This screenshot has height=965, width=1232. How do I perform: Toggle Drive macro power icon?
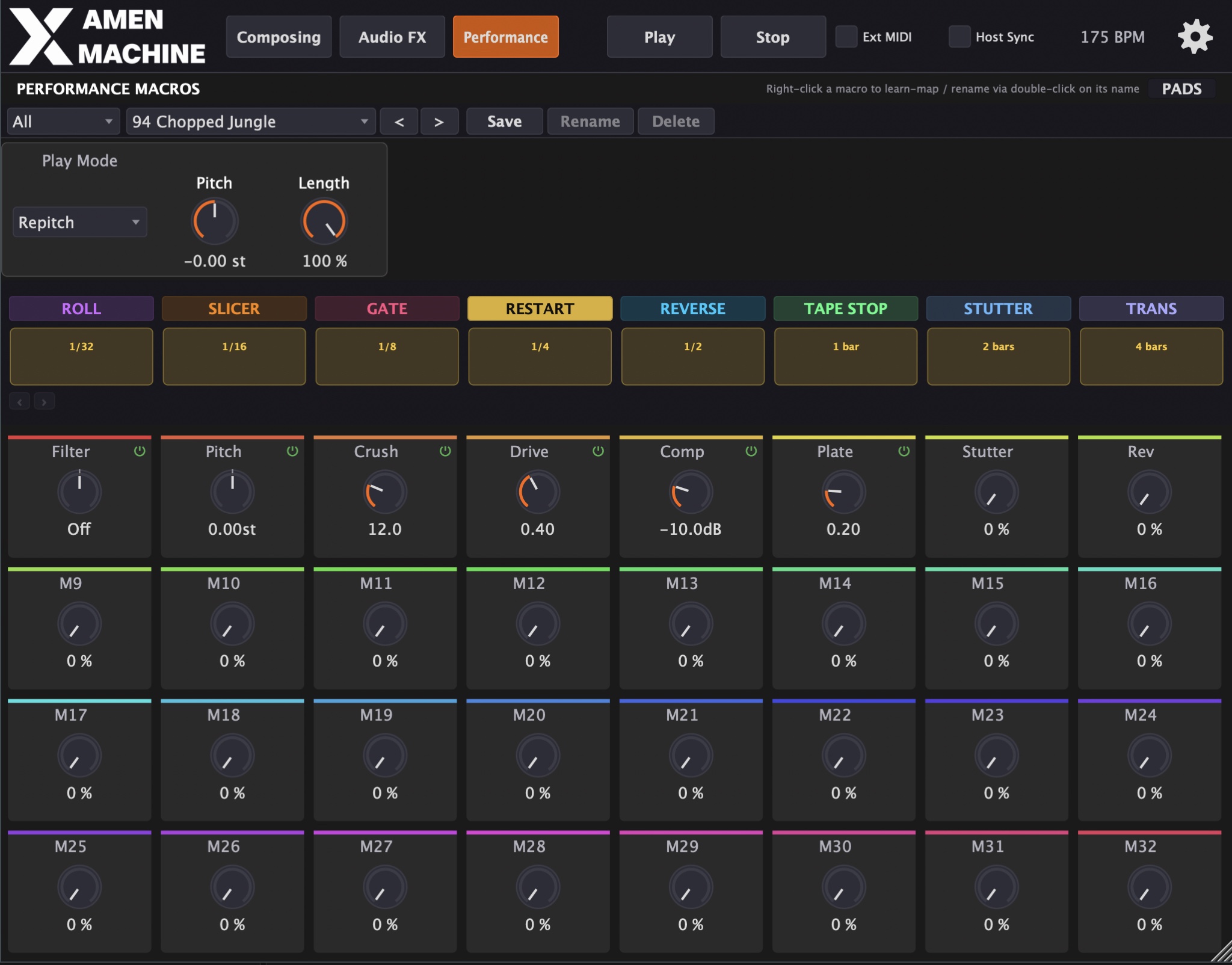pyautogui.click(x=598, y=451)
